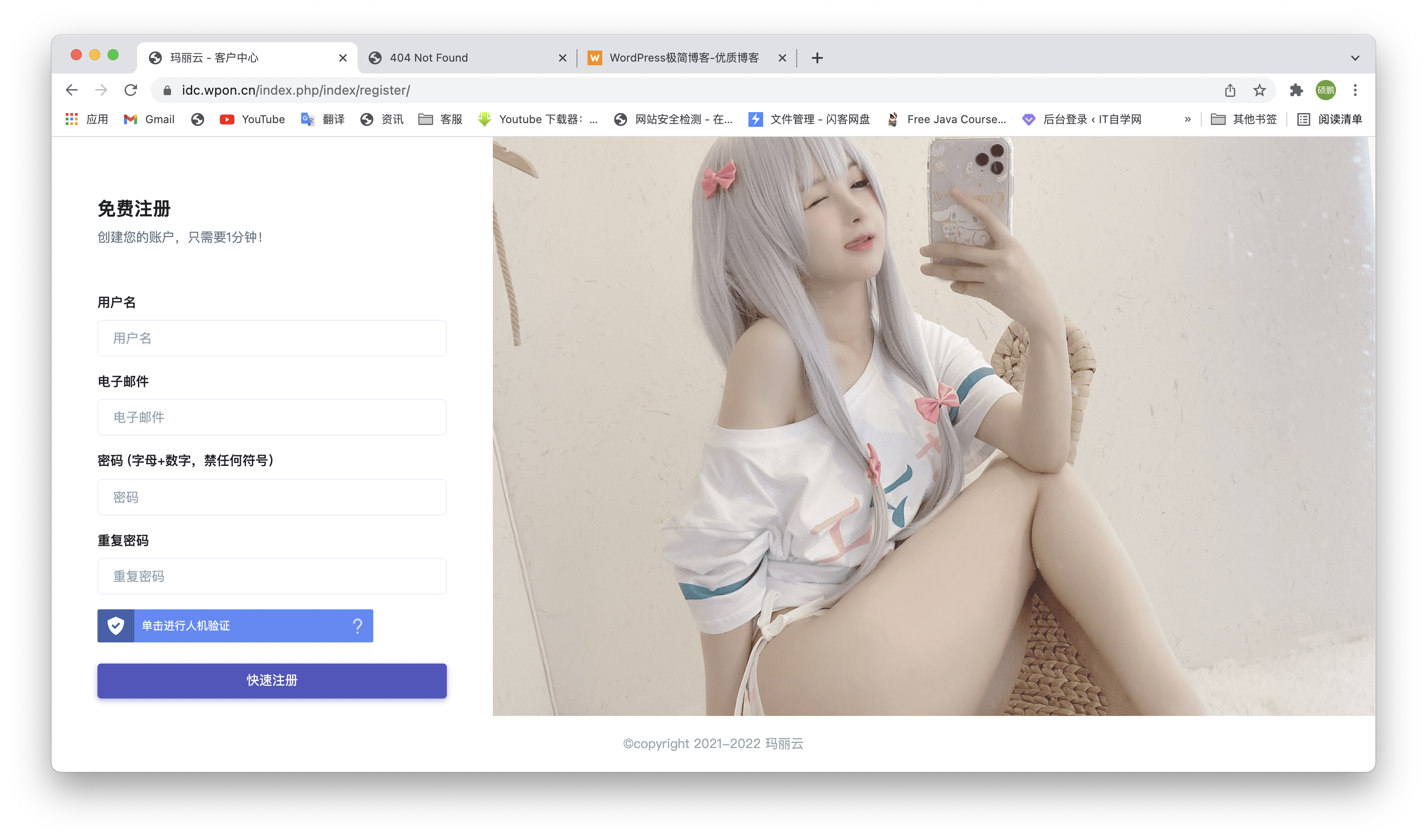This screenshot has height=840, width=1427.
Task: Switch to the 404 Not Found tab
Action: (428, 58)
